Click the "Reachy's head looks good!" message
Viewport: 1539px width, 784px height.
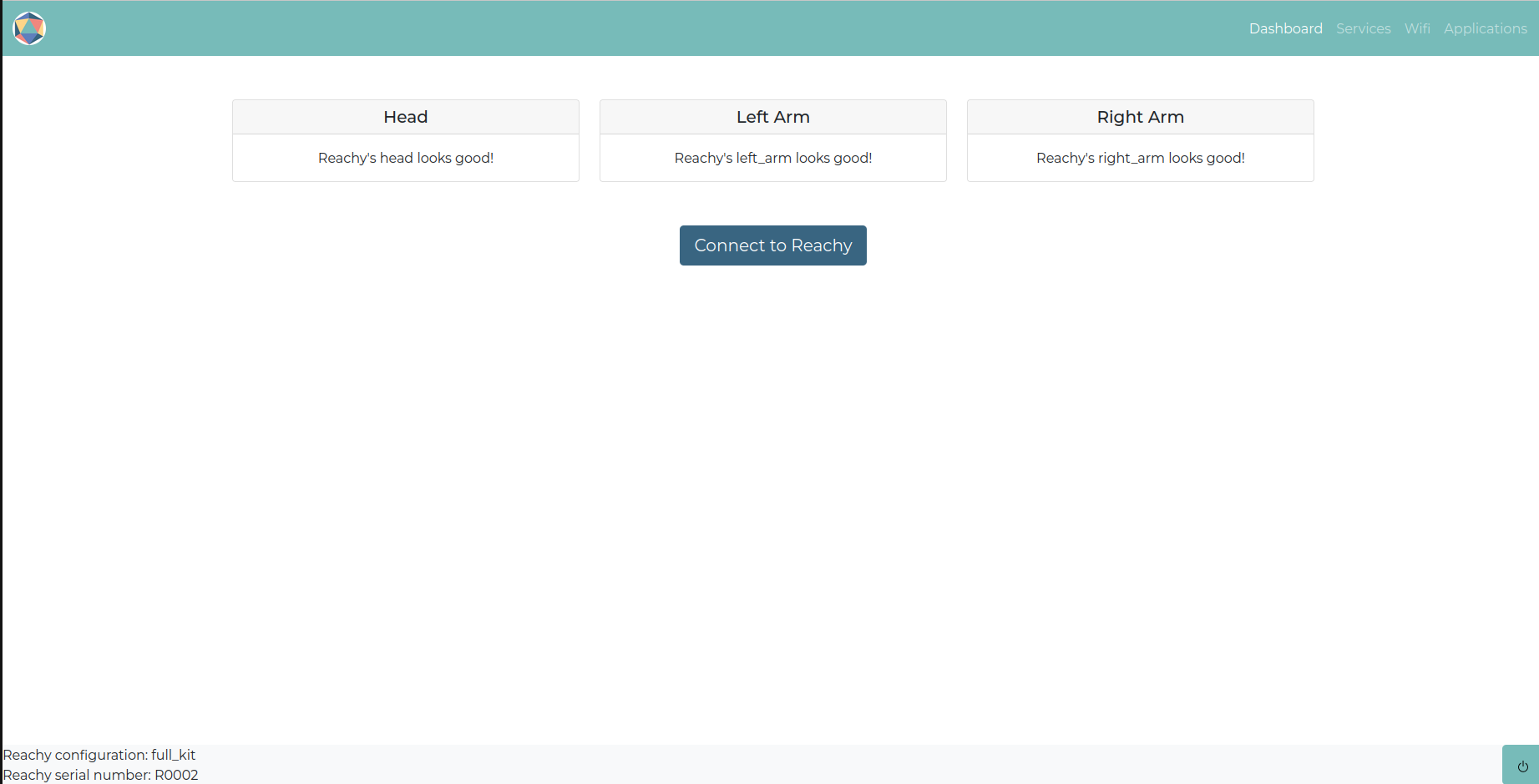point(406,158)
